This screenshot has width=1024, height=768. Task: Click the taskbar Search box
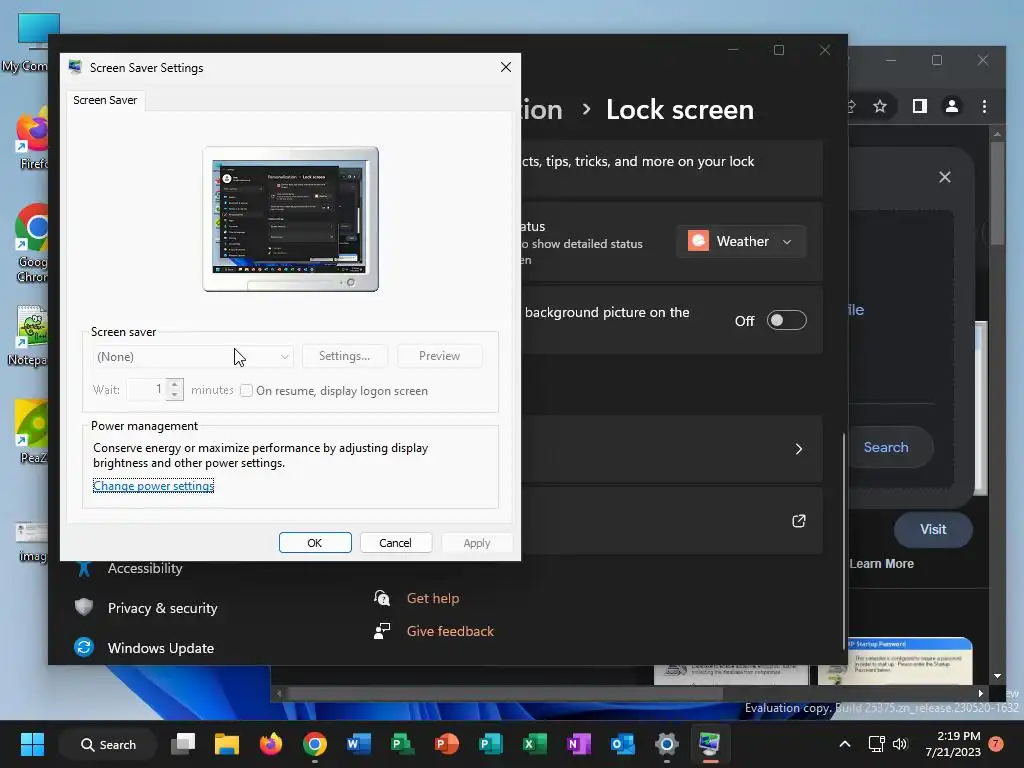coord(108,744)
